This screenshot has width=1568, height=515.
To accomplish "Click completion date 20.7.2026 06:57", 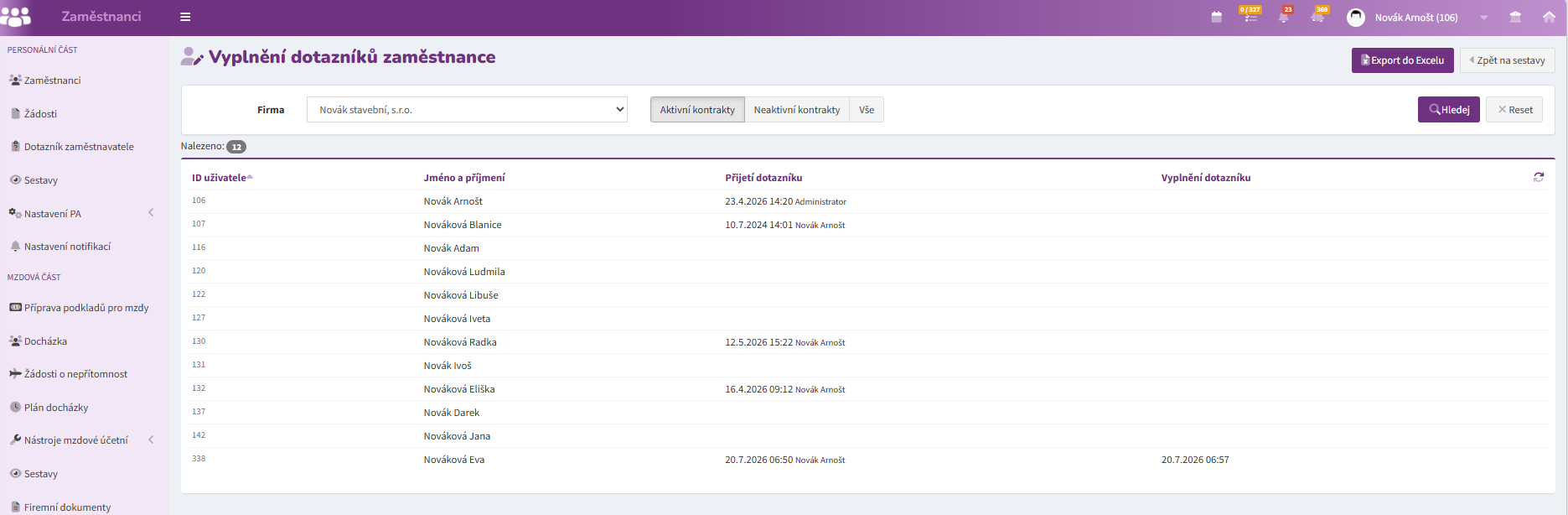I will coord(1195,460).
